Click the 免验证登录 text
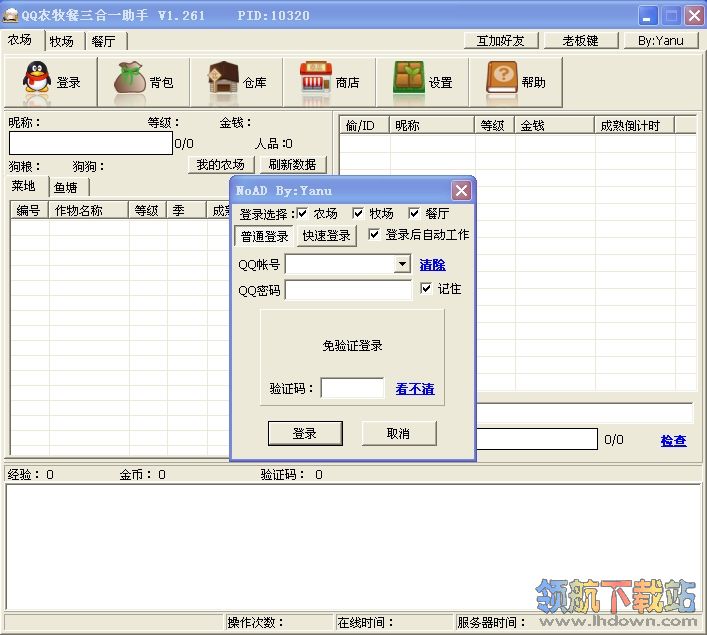The height and width of the screenshot is (635, 707). [x=353, y=345]
